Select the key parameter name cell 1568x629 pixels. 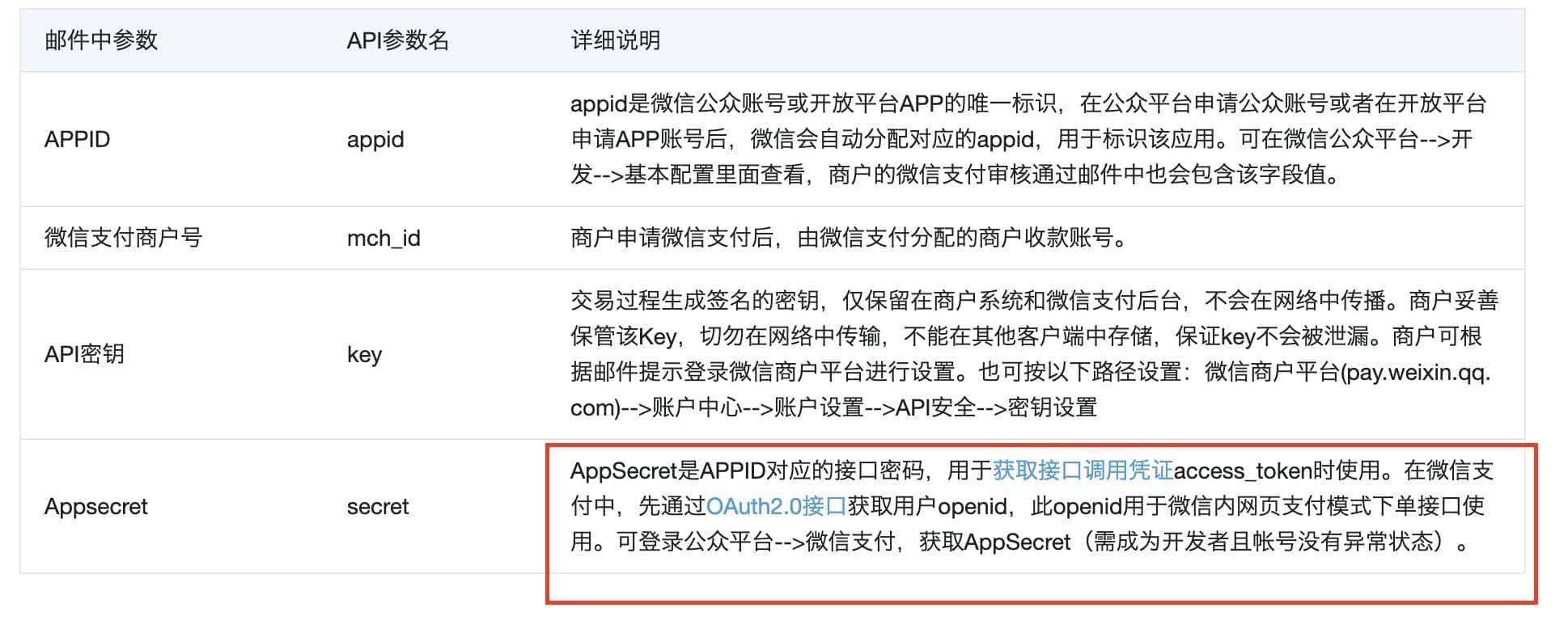(x=364, y=354)
